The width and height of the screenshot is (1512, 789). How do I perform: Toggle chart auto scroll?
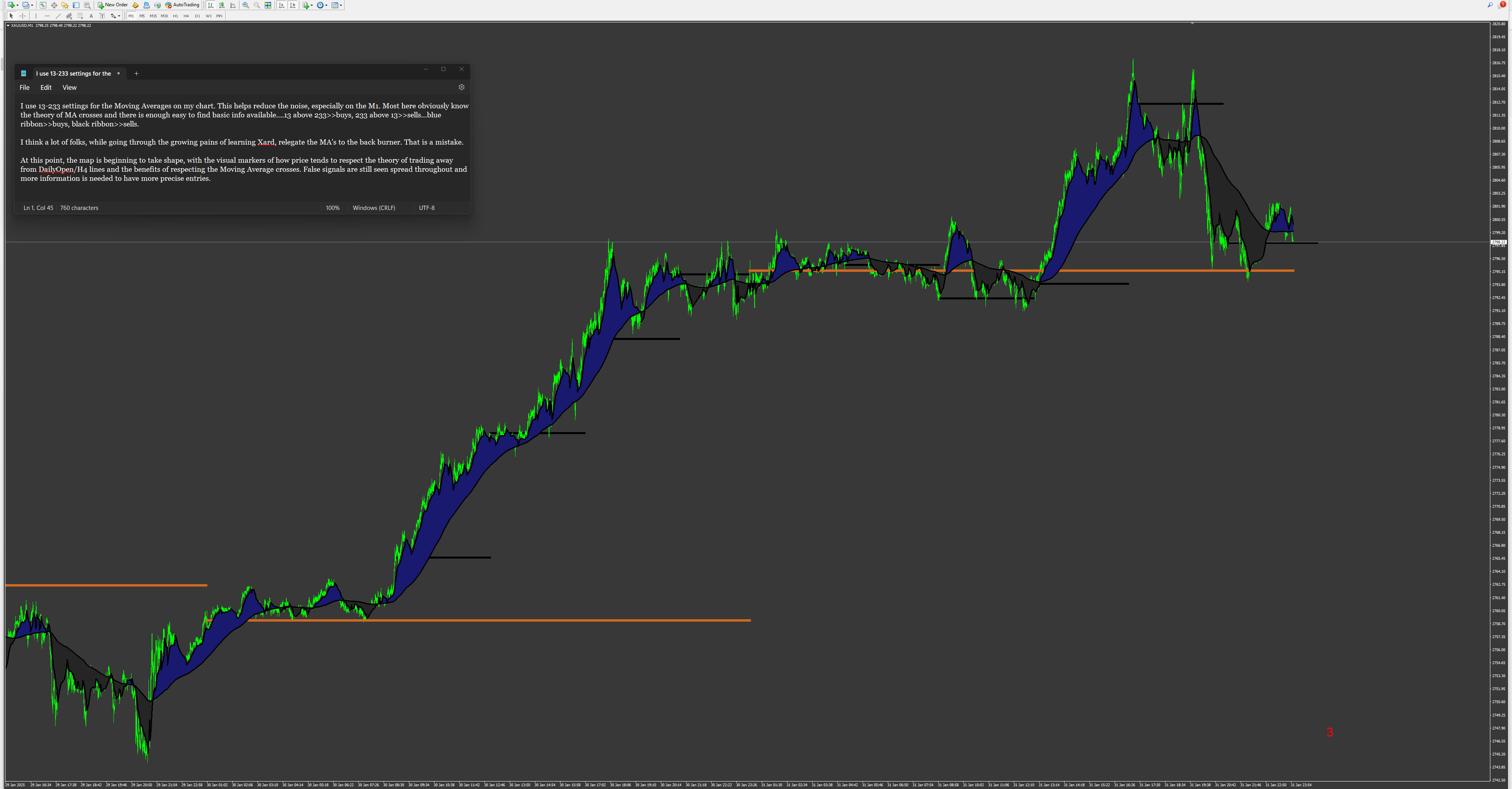(282, 5)
